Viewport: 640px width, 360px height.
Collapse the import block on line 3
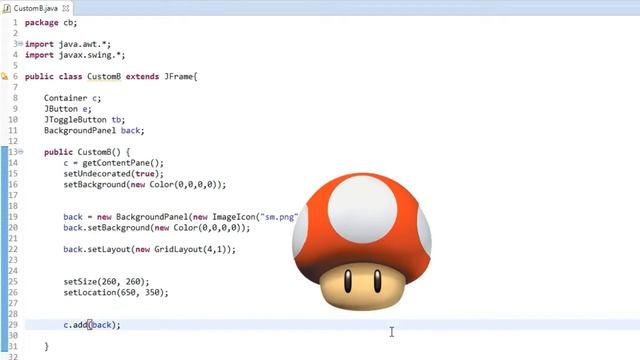tap(20, 44)
